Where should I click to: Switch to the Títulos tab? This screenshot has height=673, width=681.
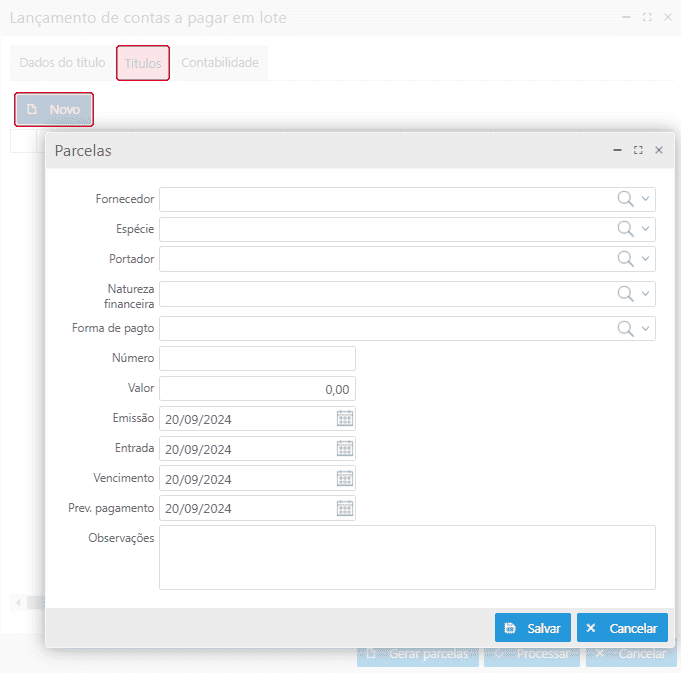tap(143, 63)
